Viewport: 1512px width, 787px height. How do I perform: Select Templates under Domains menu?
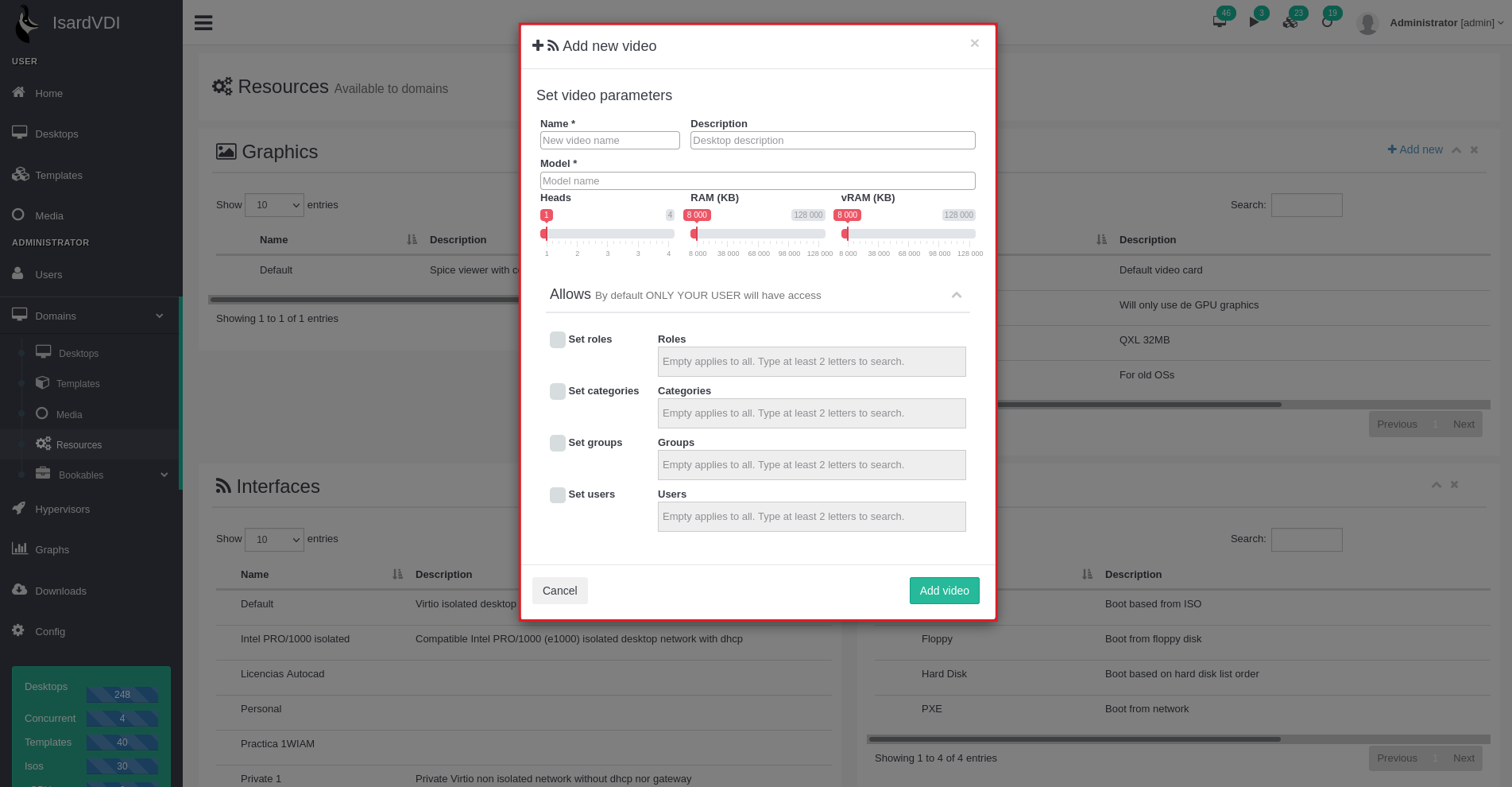pos(78,384)
